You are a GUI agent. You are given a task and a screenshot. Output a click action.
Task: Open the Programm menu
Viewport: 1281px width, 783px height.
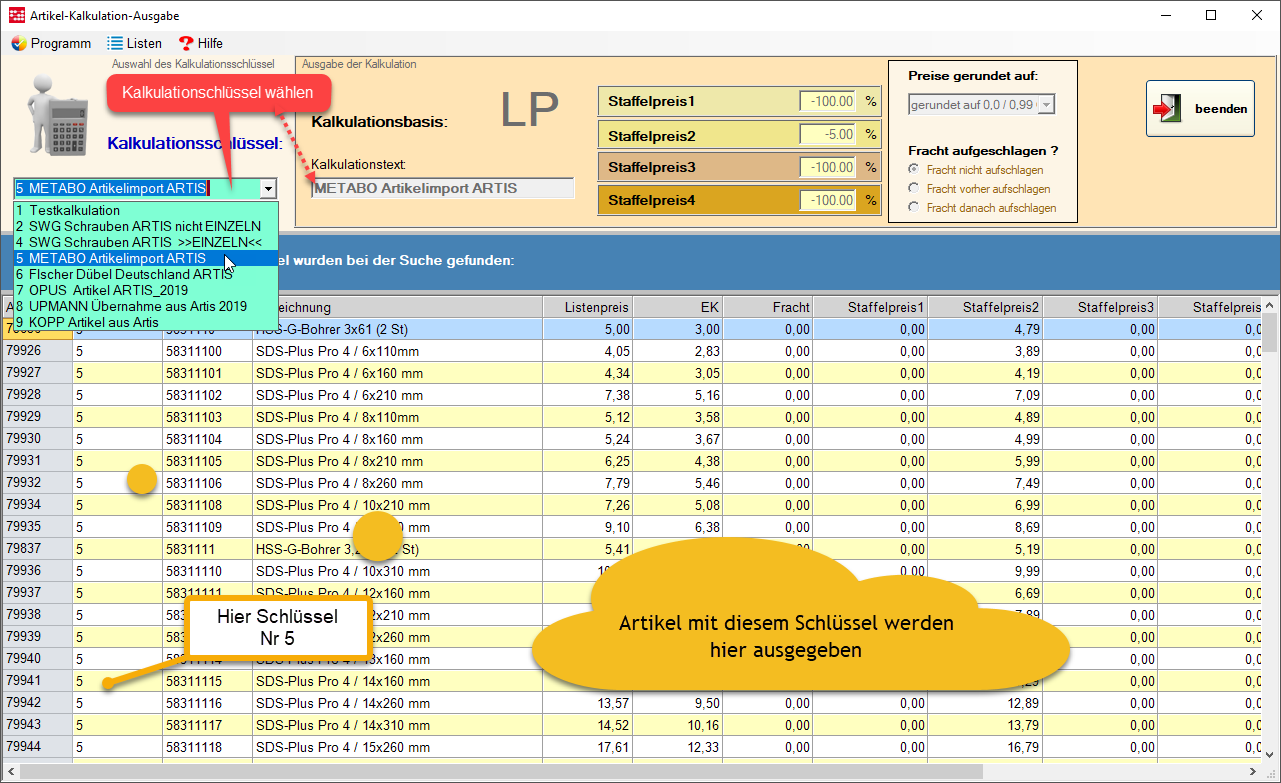(x=51, y=43)
